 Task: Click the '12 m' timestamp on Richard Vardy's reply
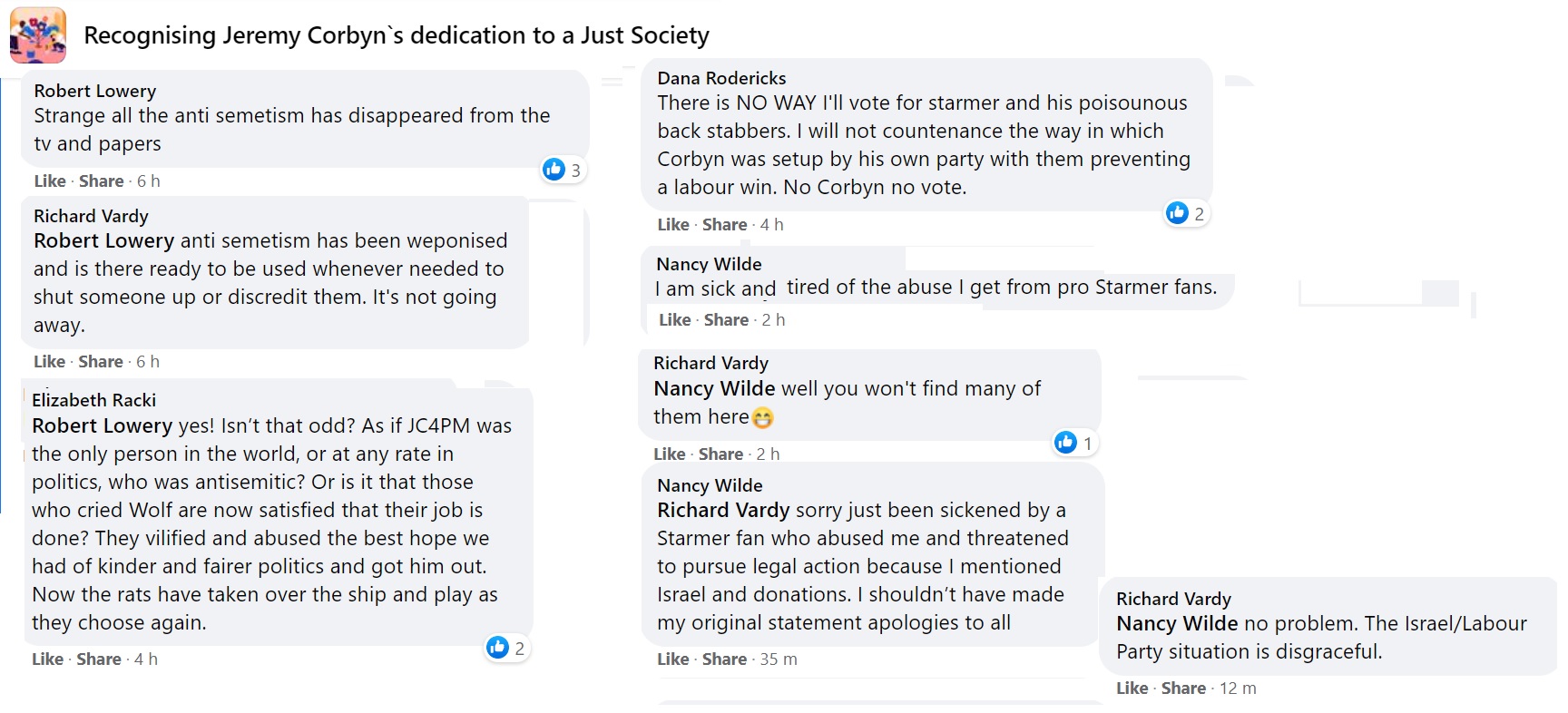click(1238, 689)
